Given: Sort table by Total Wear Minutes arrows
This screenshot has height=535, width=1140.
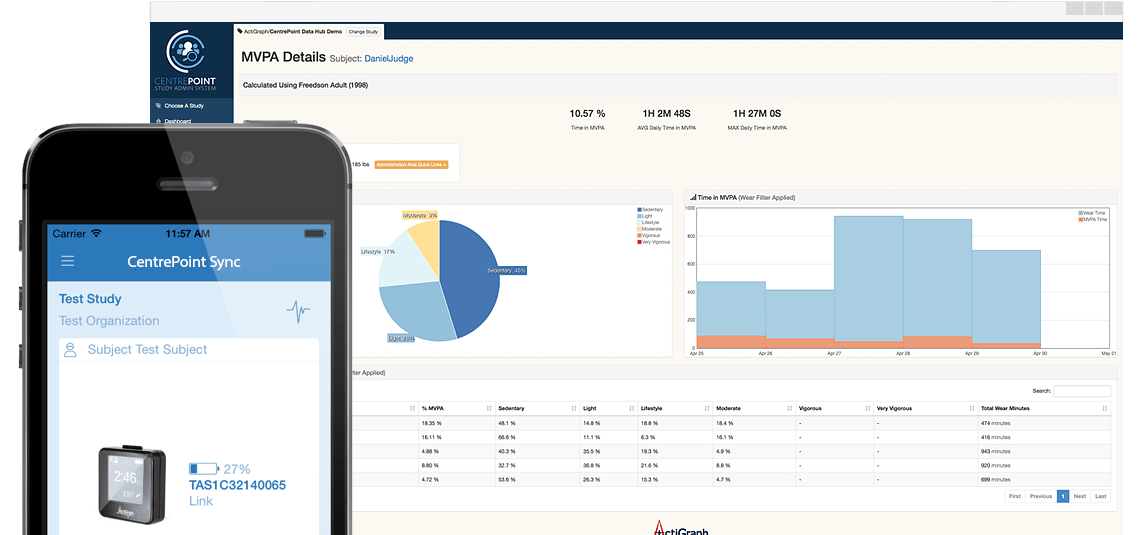Looking at the screenshot, I should pos(1105,409).
